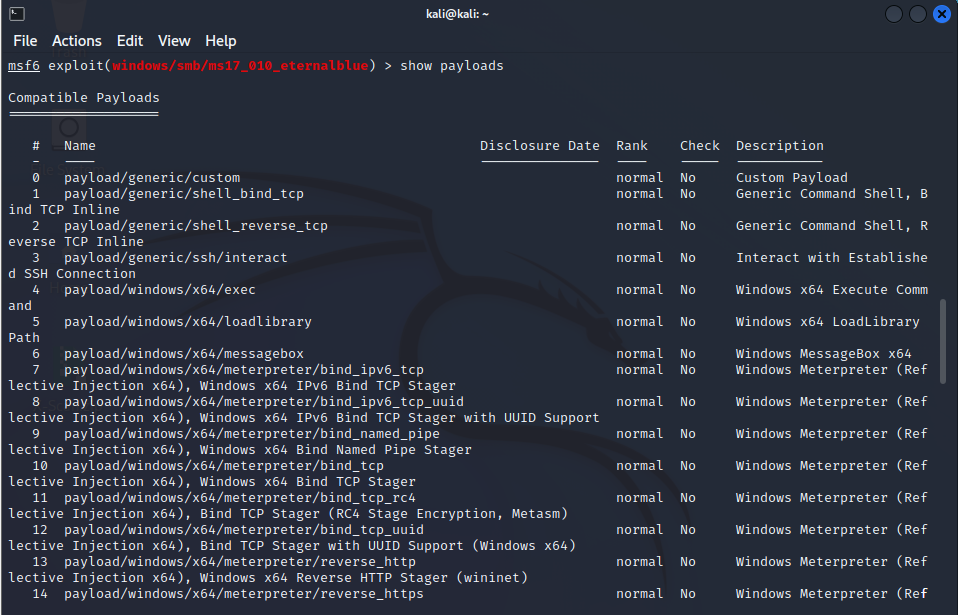Click 'Interact with Establishe' description text
This screenshot has height=615, width=958.
click(832, 258)
